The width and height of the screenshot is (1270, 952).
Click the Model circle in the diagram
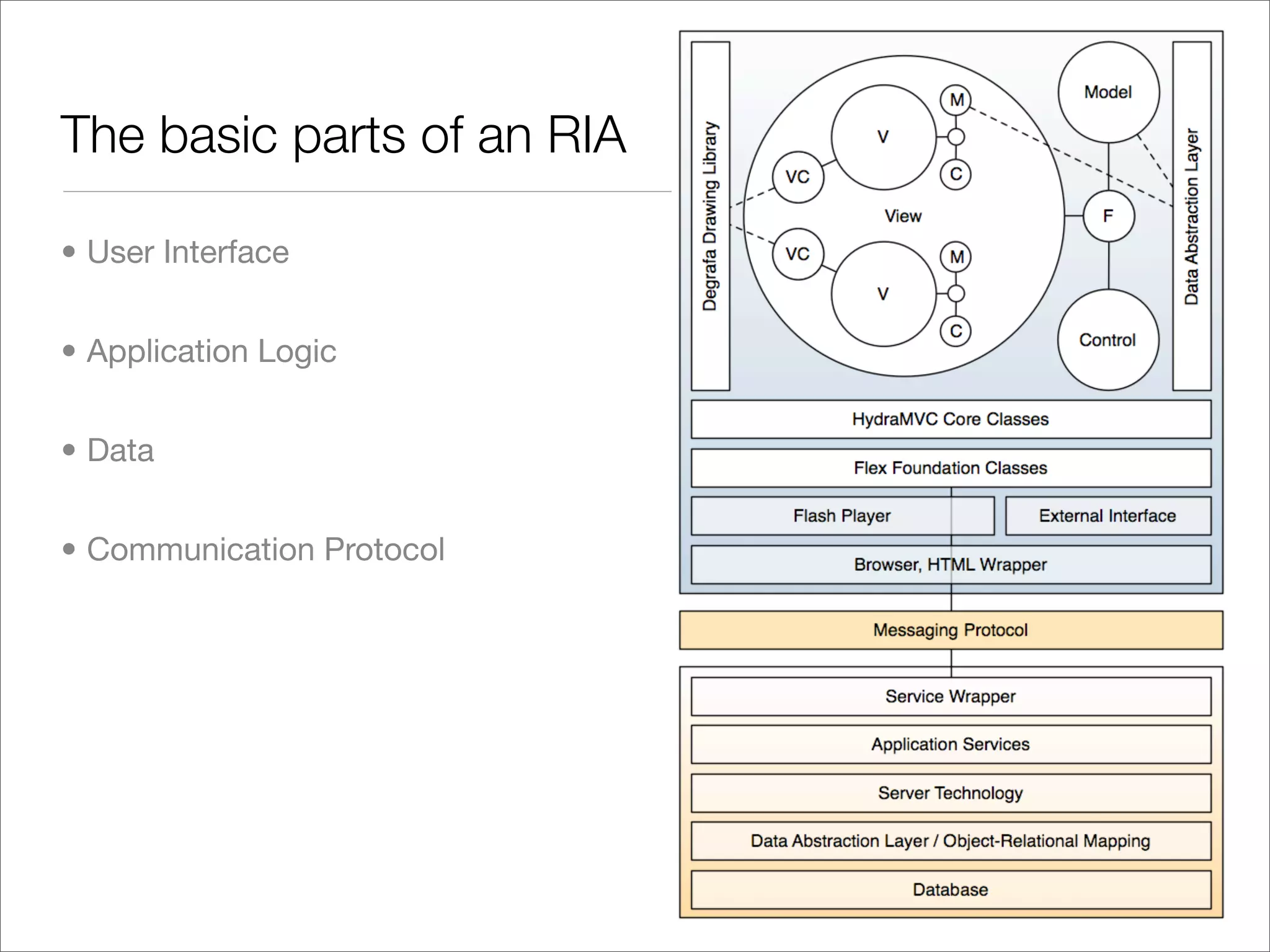(x=1108, y=92)
